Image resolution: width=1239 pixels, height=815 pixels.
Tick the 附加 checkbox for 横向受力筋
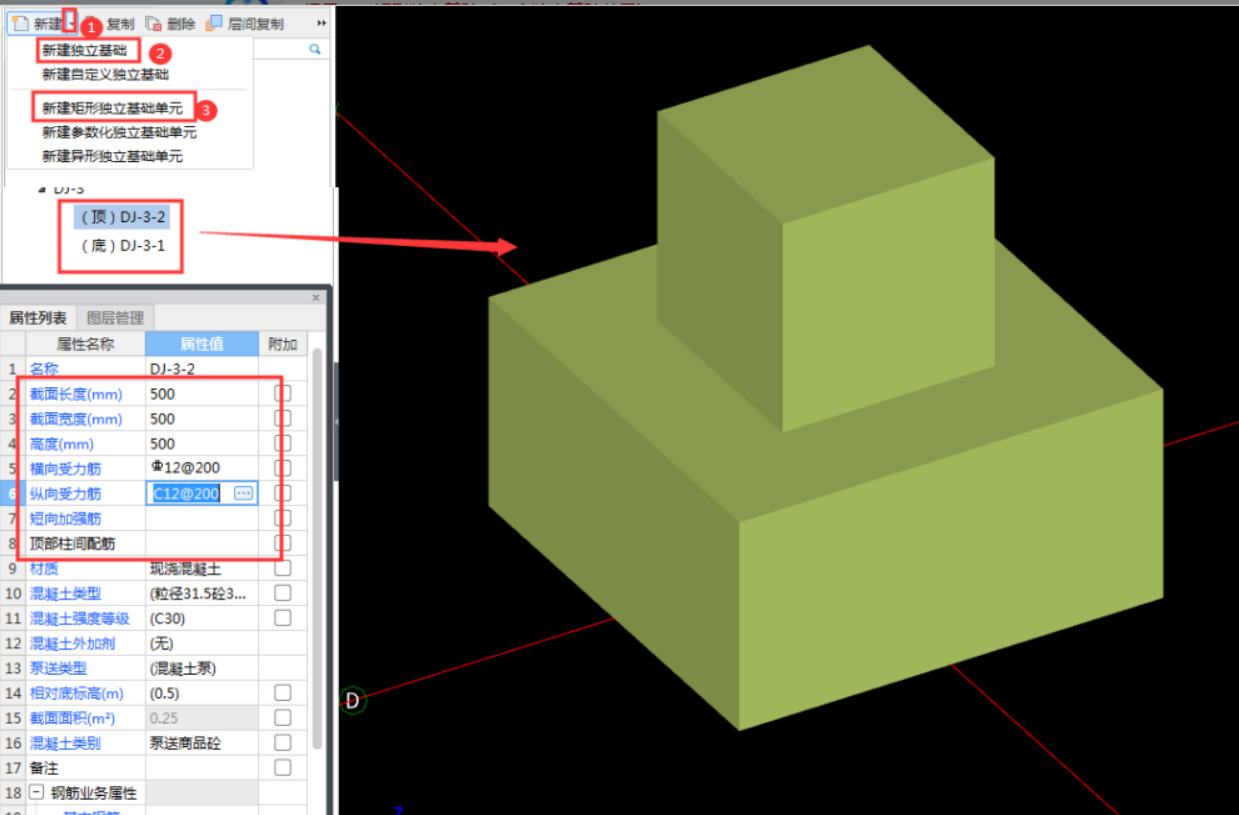283,468
